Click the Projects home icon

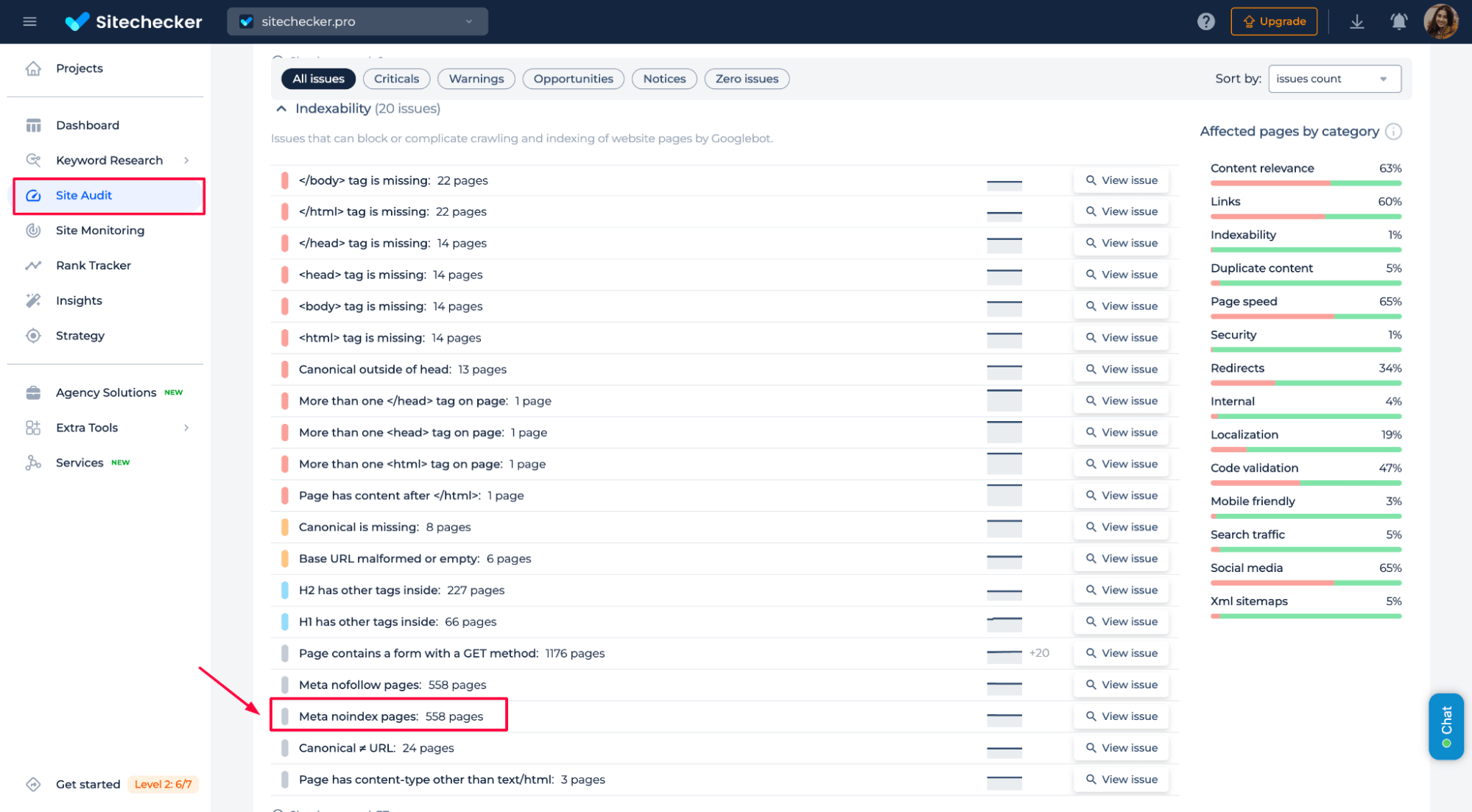pos(33,68)
